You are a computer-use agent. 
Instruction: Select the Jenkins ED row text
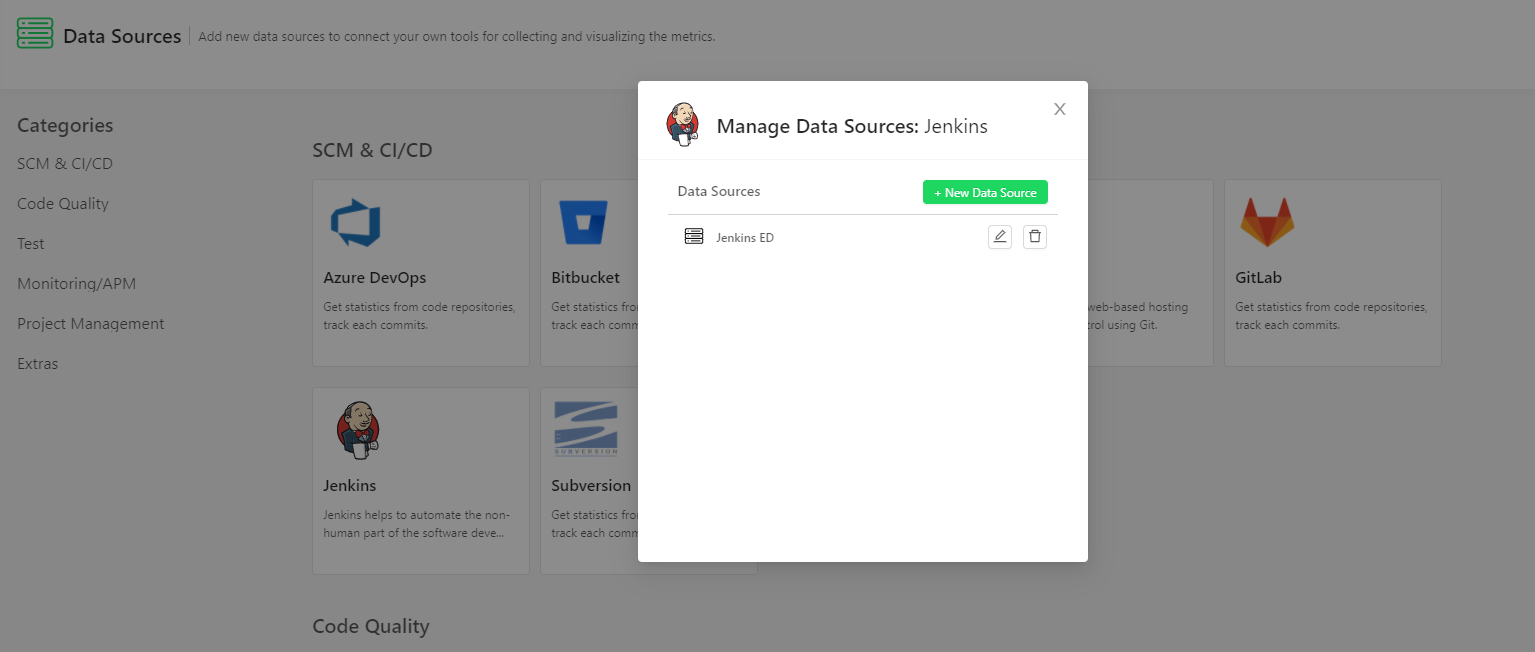pyautogui.click(x=745, y=238)
